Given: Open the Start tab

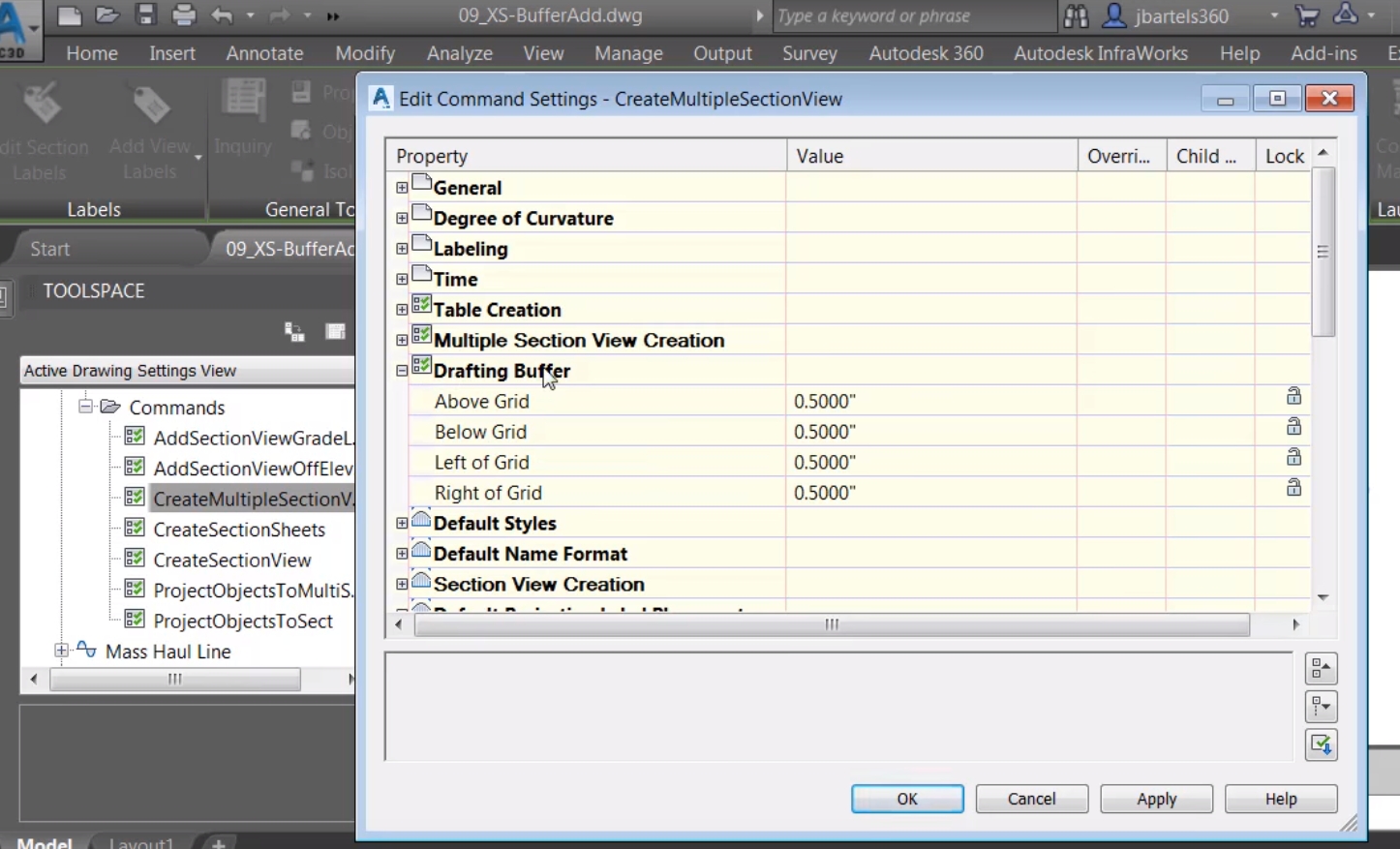Looking at the screenshot, I should [x=49, y=248].
